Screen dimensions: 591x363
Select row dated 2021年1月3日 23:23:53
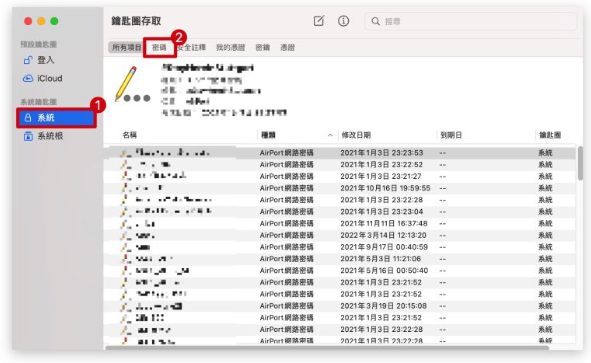click(x=339, y=153)
